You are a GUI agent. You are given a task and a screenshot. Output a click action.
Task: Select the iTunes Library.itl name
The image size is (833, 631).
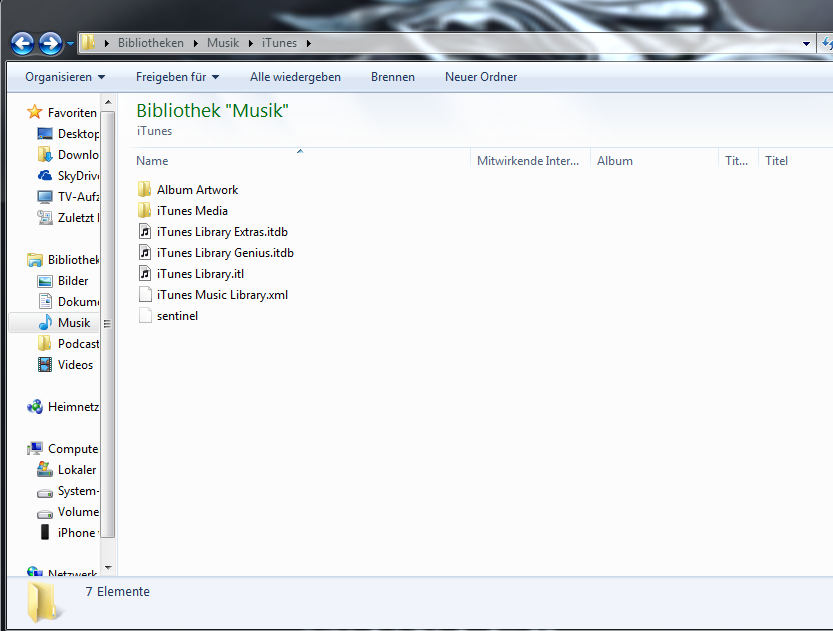[x=200, y=274]
